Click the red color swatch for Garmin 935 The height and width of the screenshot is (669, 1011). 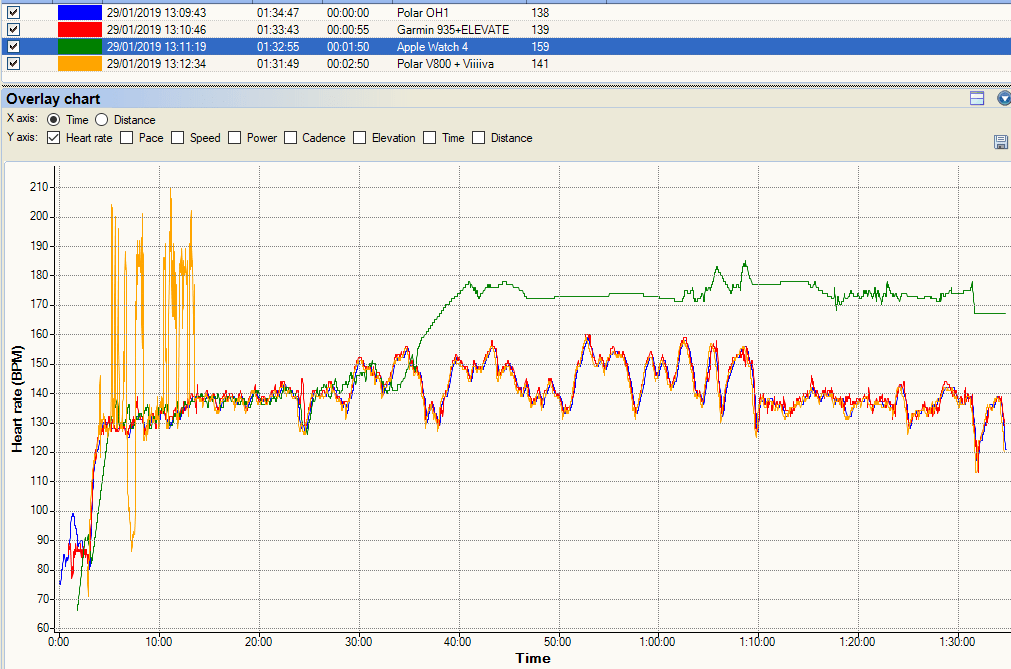[80, 30]
